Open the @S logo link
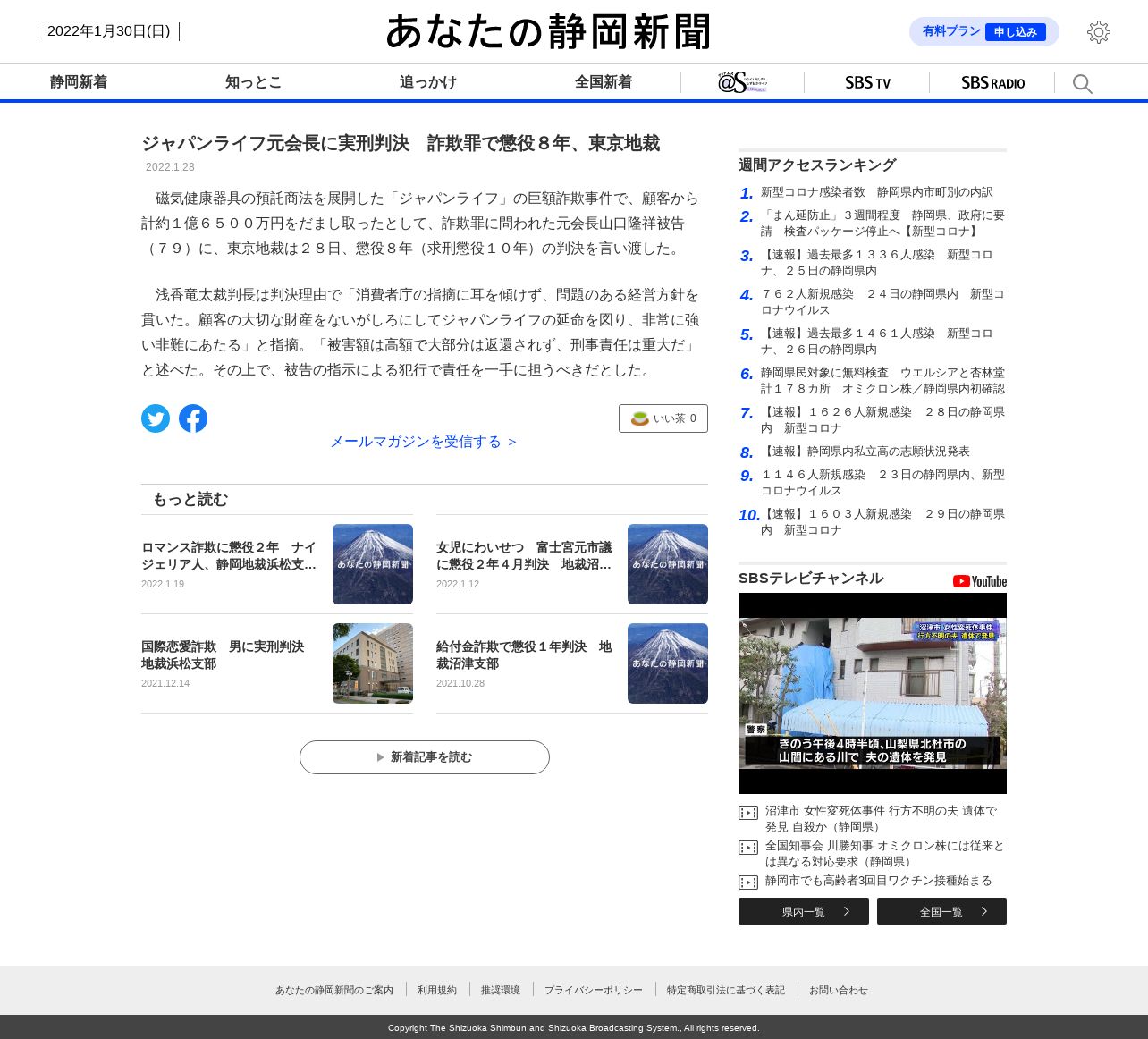Viewport: 1148px width, 1039px height. coord(742,82)
